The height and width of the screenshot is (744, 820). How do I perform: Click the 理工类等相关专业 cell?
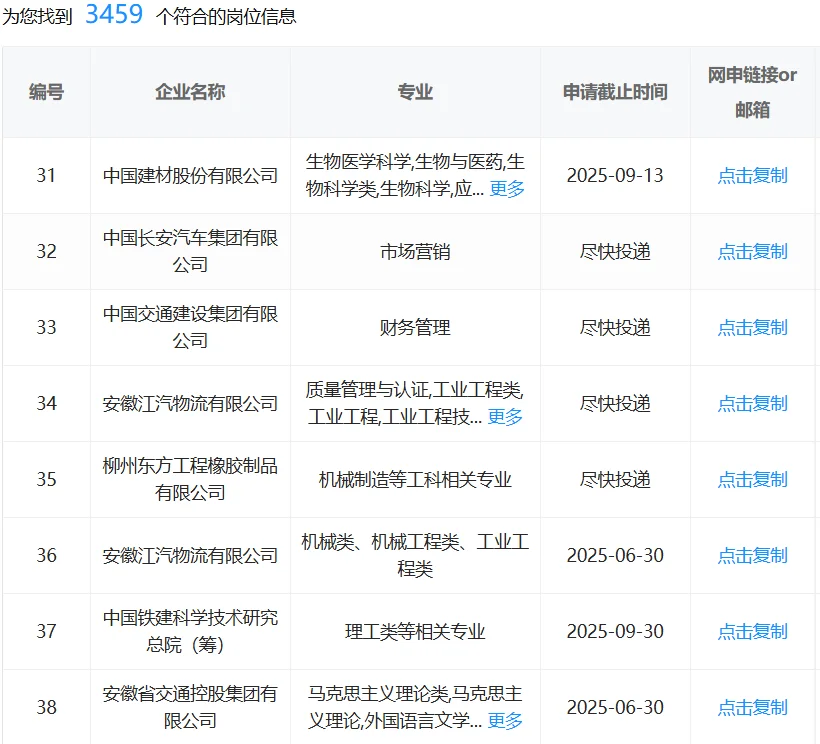pos(415,632)
